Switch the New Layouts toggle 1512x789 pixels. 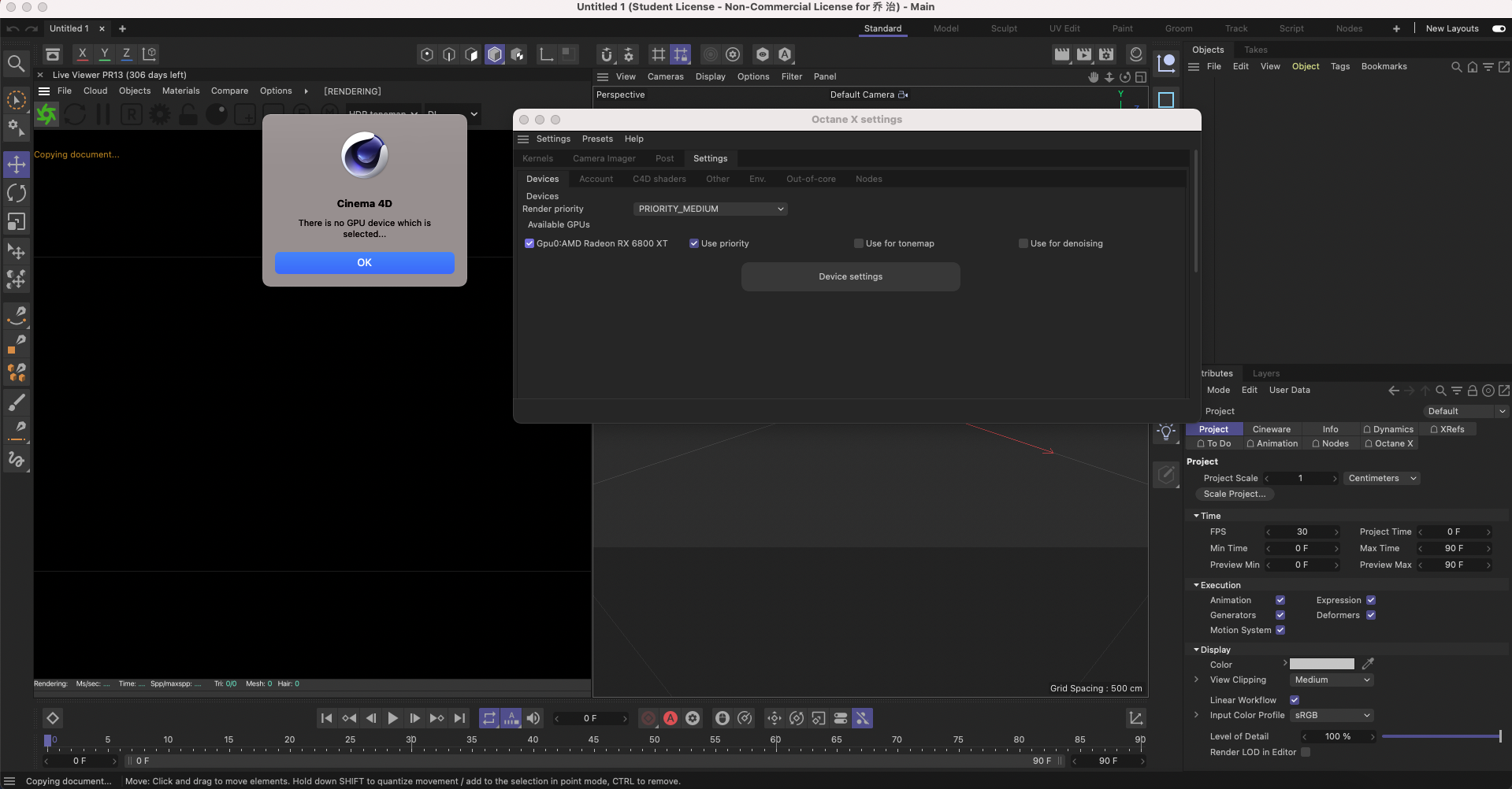(x=1499, y=28)
